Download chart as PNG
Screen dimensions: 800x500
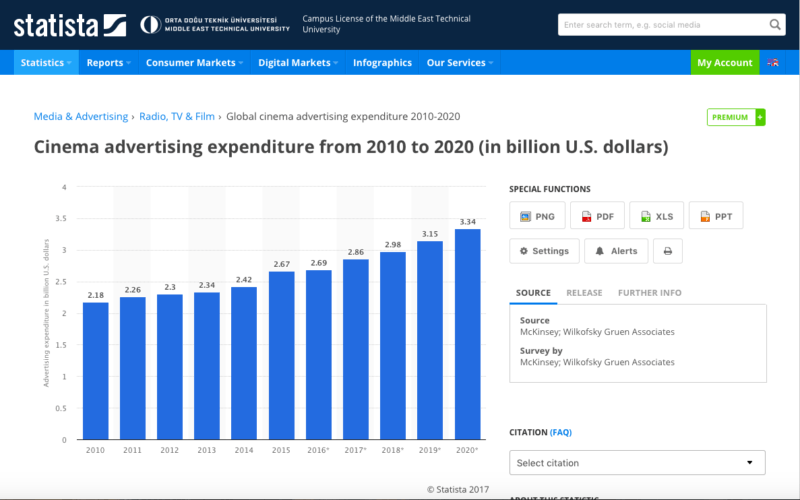[538, 216]
